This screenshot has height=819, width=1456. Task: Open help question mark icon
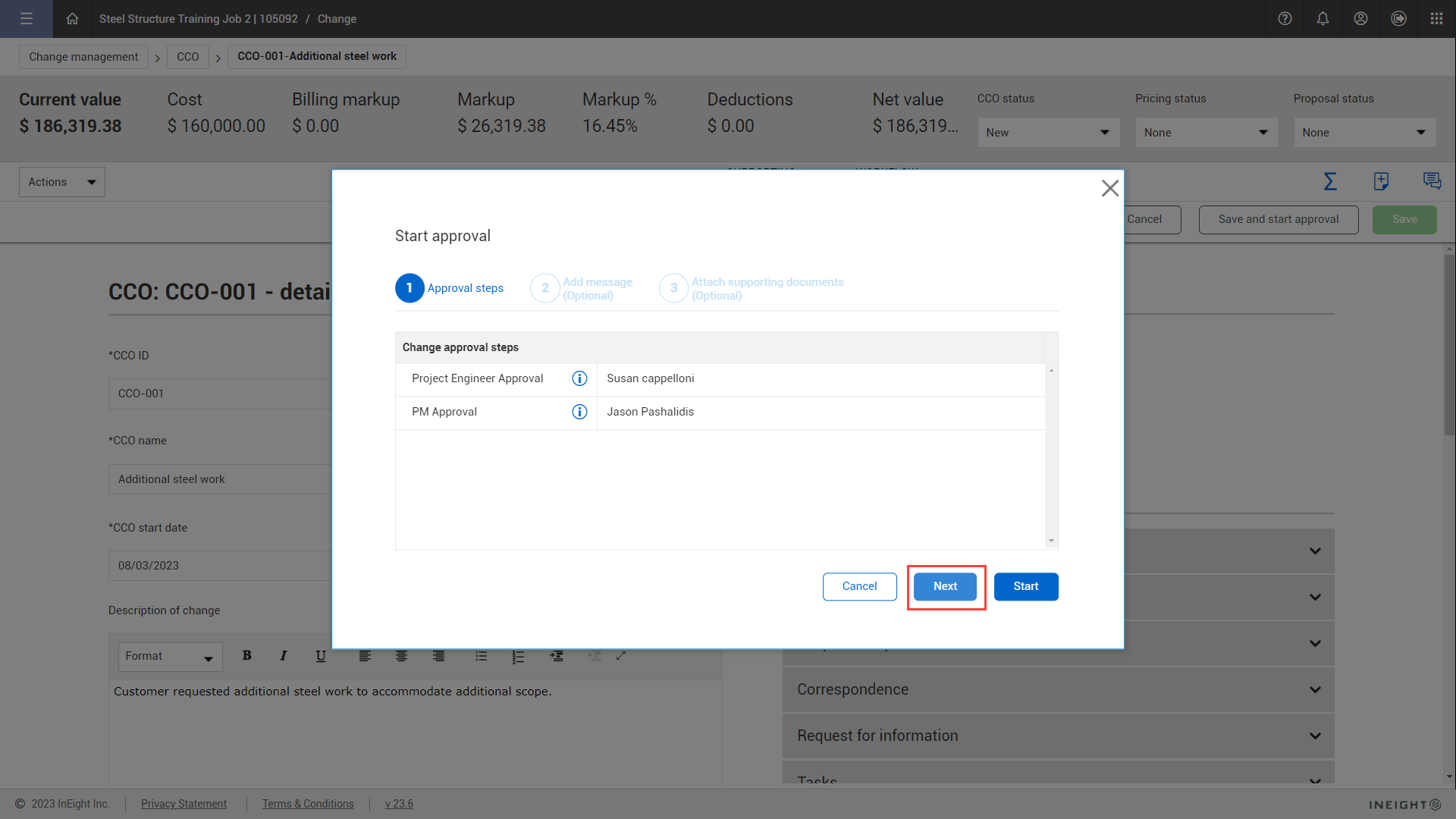pyautogui.click(x=1285, y=19)
